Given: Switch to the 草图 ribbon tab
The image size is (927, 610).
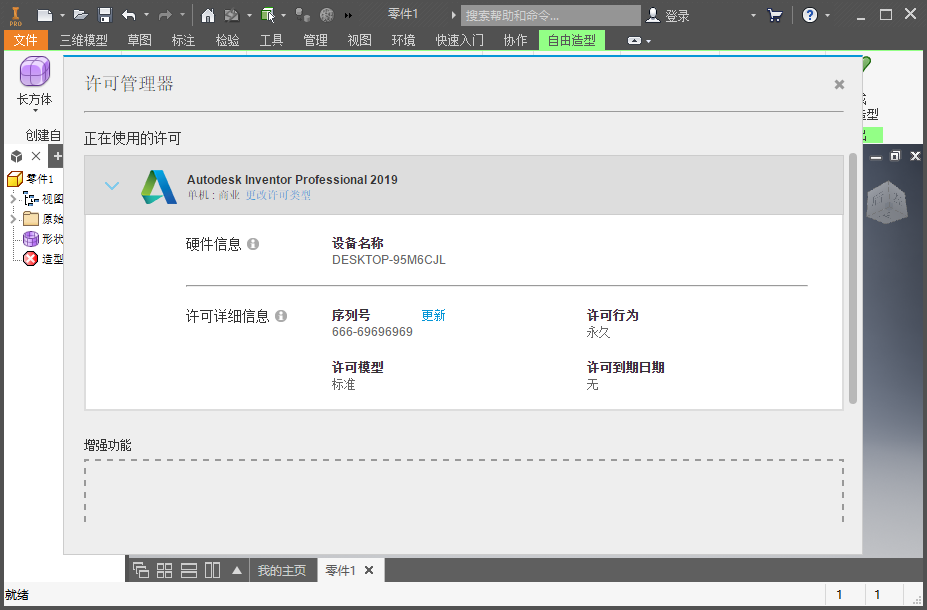Looking at the screenshot, I should point(140,40).
